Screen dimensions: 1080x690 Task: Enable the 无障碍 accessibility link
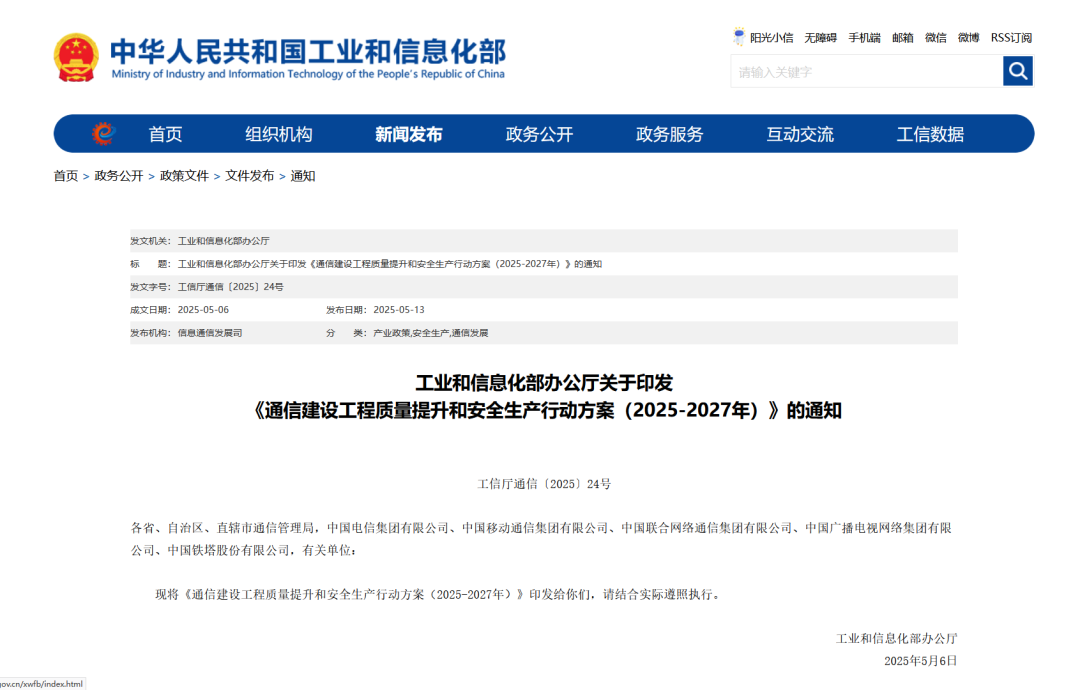point(820,38)
